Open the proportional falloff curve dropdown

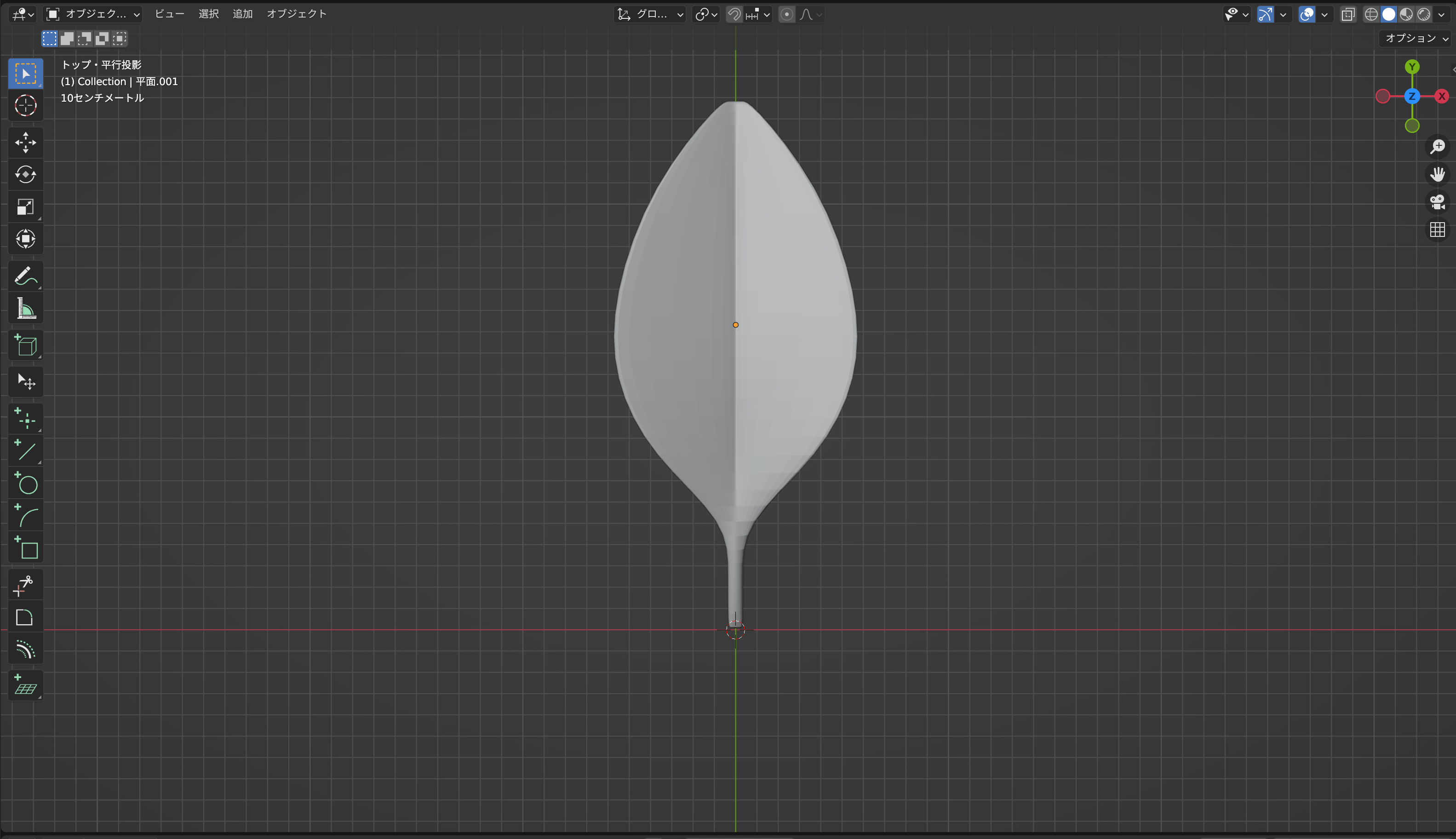coord(810,14)
